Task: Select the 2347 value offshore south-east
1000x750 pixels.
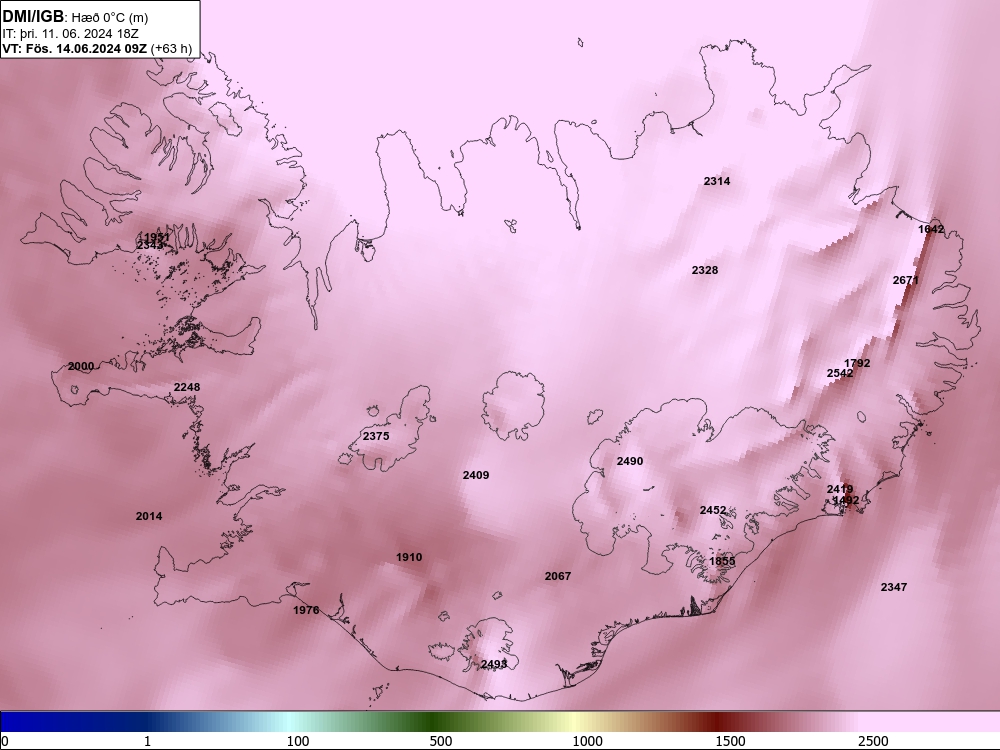Action: (x=893, y=587)
